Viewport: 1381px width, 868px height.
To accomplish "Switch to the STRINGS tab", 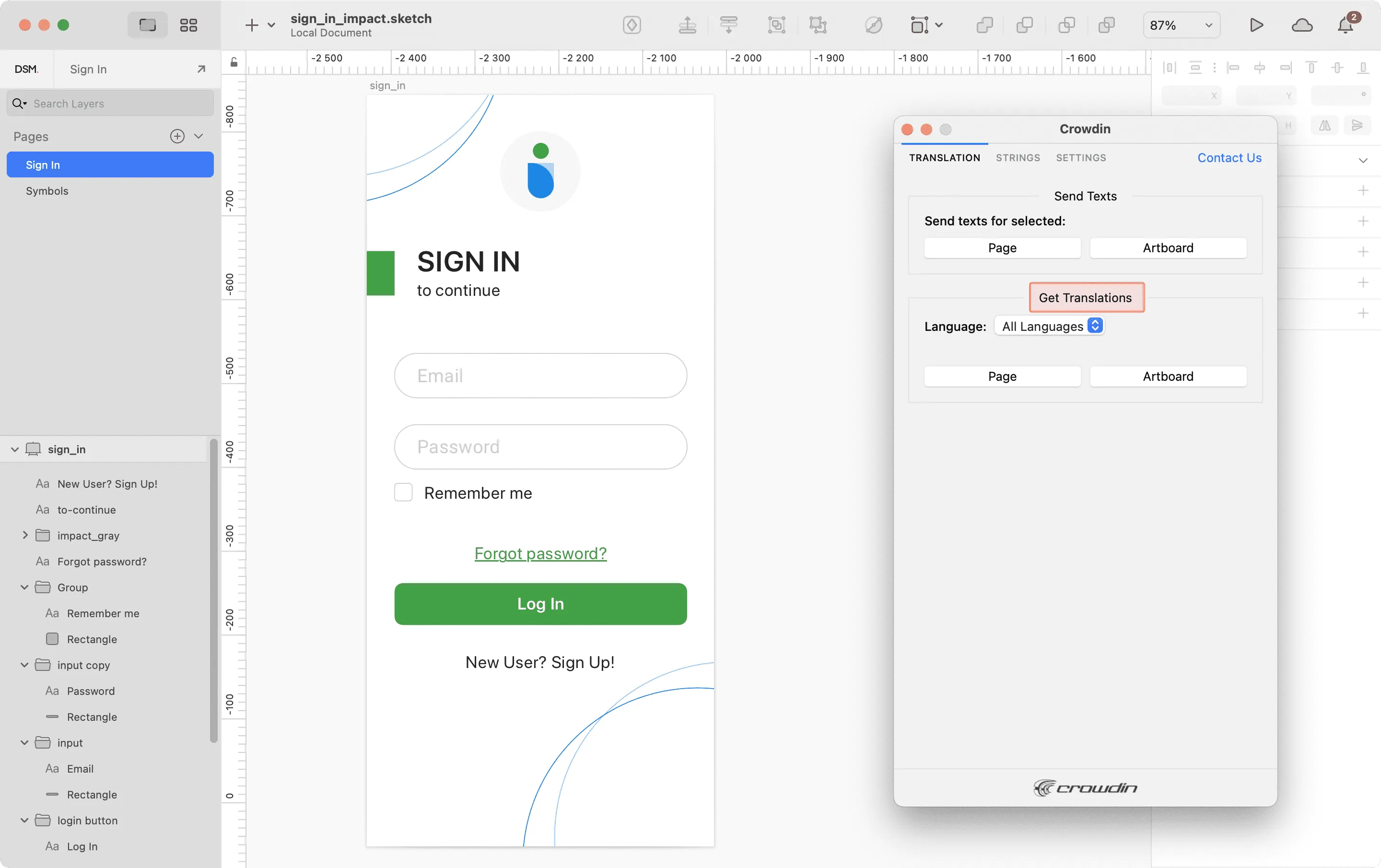I will click(x=1018, y=158).
